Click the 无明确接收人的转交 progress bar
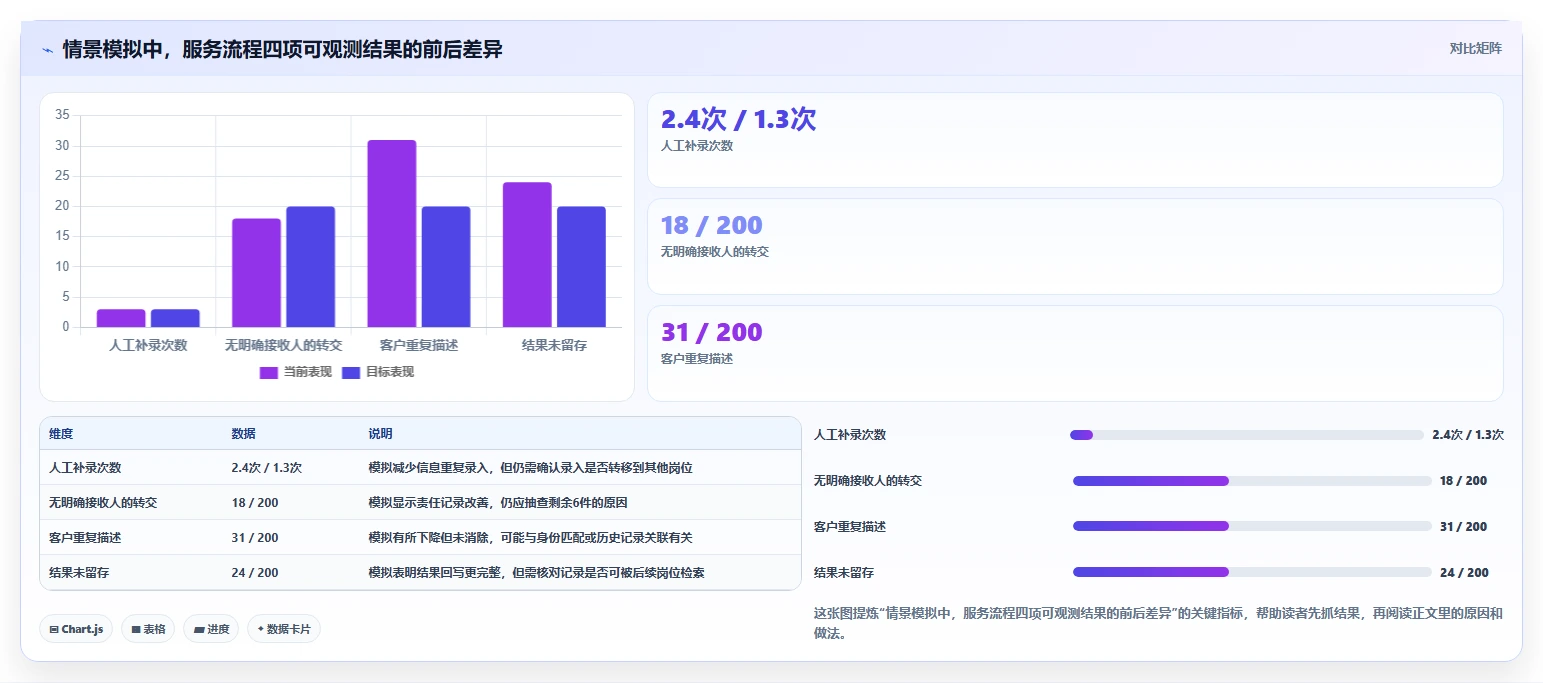 1252,481
